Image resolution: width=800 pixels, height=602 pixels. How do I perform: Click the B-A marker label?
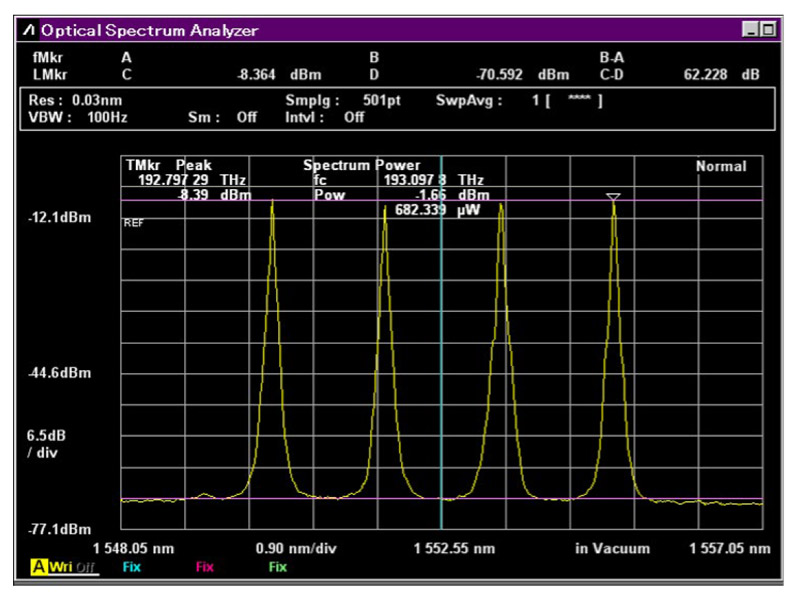pos(611,58)
